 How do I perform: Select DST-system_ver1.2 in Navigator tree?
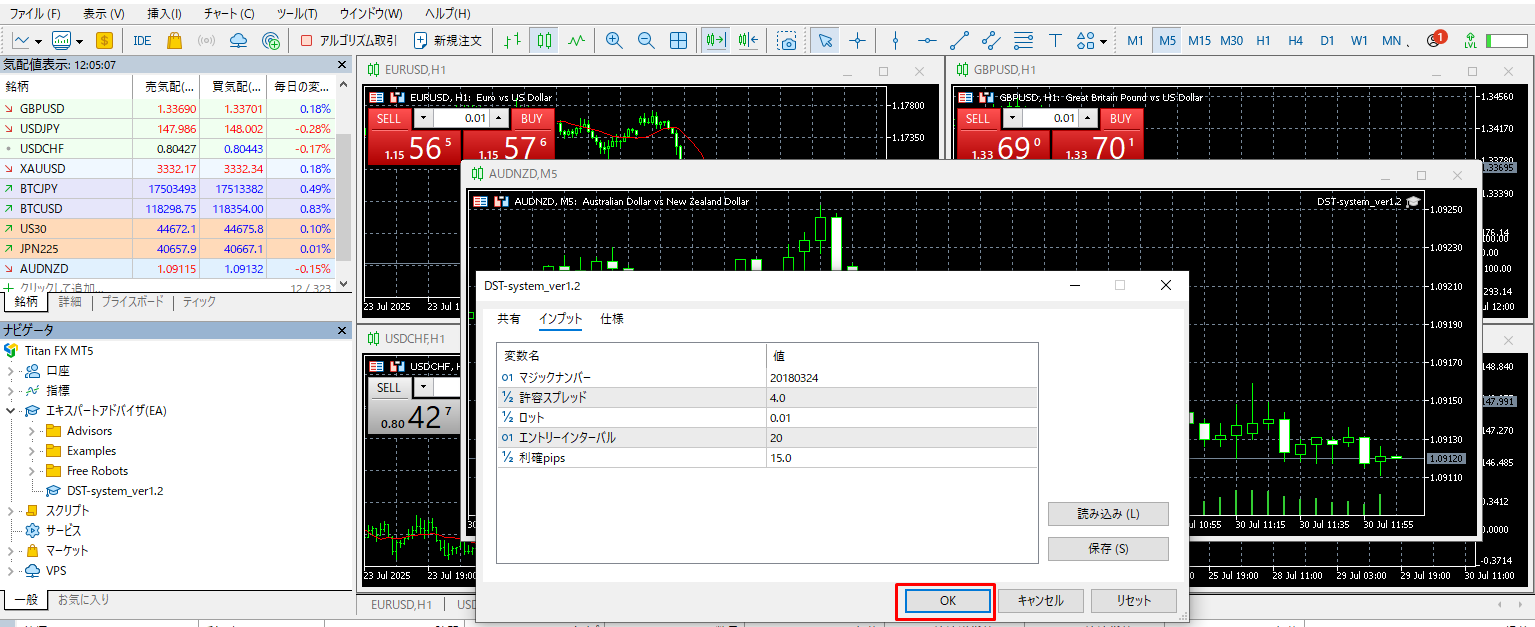coord(115,491)
